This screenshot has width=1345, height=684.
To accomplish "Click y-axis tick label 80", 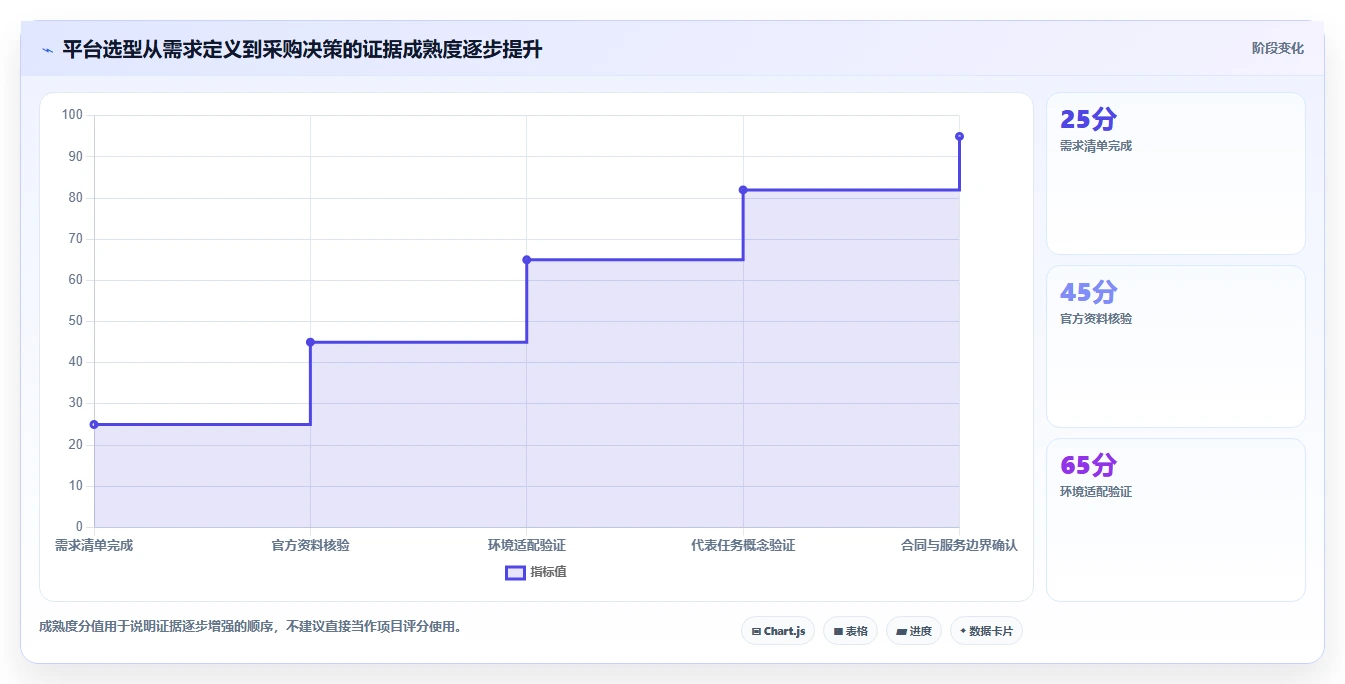I will 76,198.
